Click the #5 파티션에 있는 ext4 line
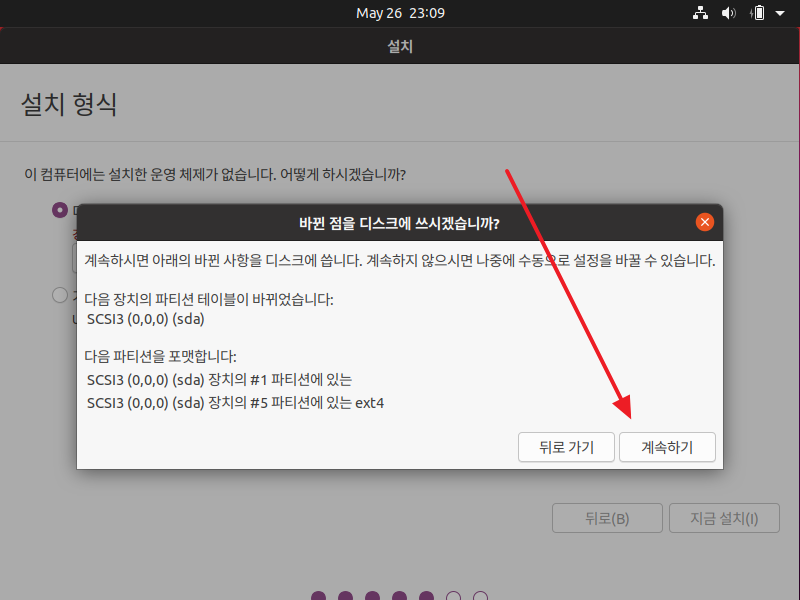The height and width of the screenshot is (600, 800). [x=235, y=403]
